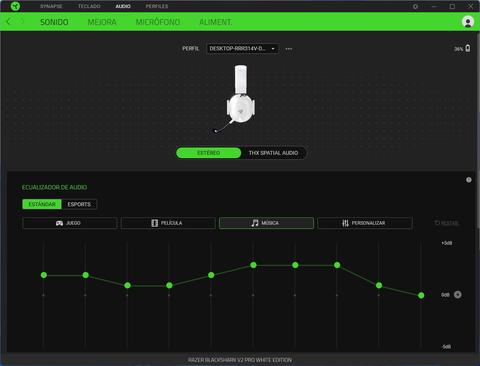
Task: Switch to the Aliment. section
Action: 216,22
